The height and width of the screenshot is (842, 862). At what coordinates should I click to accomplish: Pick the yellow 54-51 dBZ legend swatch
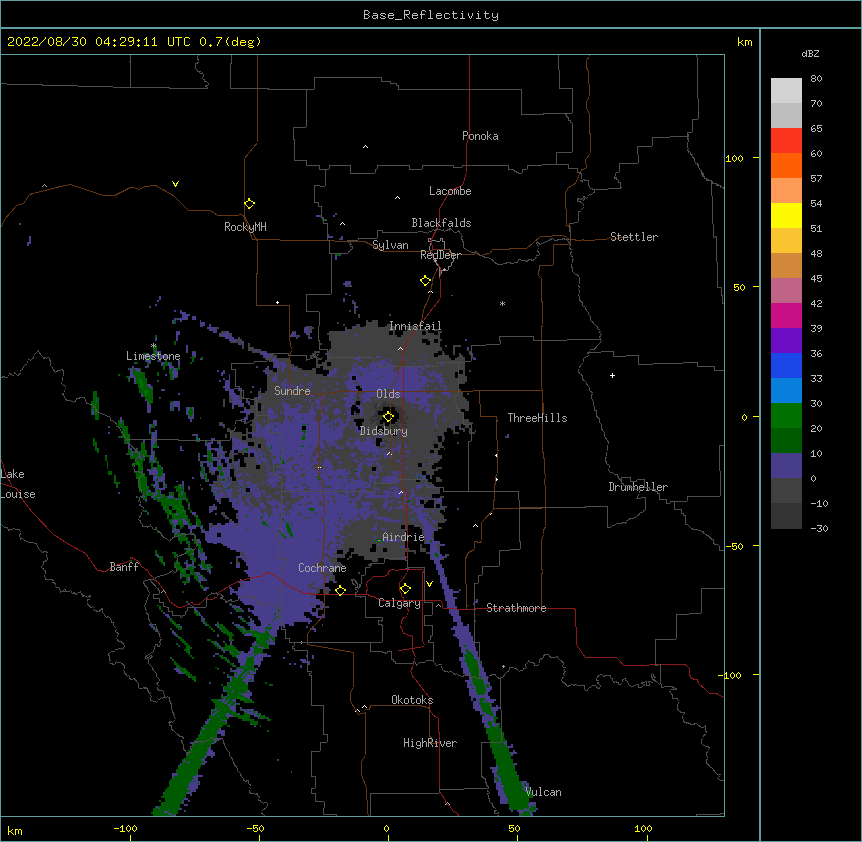786,215
